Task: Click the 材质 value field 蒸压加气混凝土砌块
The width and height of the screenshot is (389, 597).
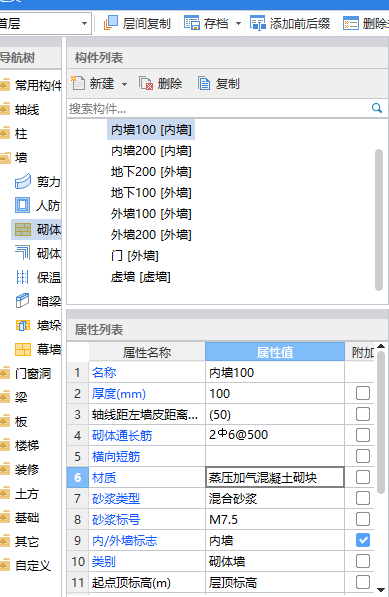Action: tap(275, 477)
